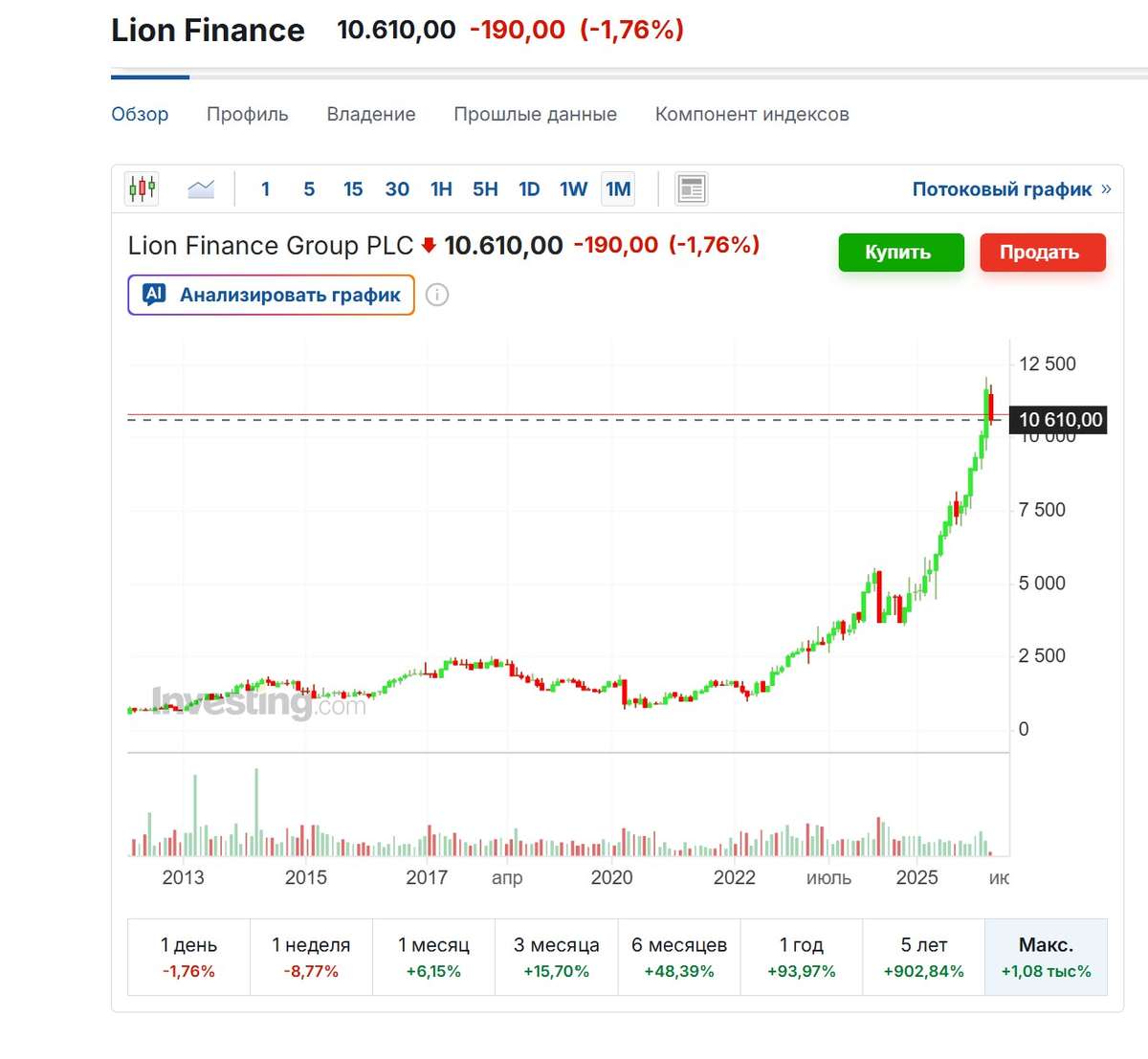
Task: Select the 1H interval
Action: click(441, 188)
